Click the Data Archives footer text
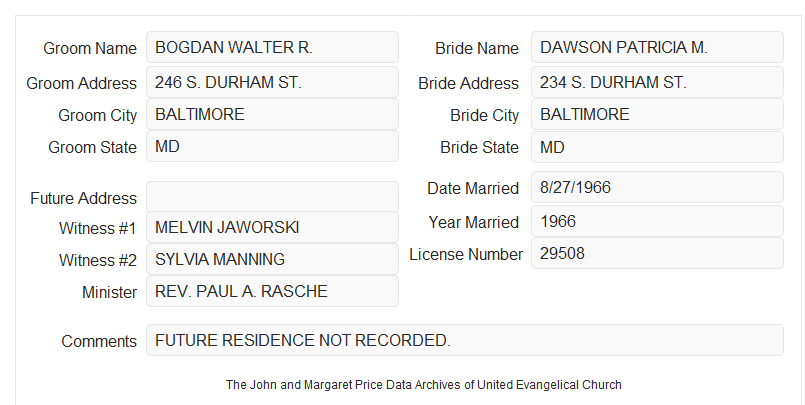 click(x=424, y=384)
